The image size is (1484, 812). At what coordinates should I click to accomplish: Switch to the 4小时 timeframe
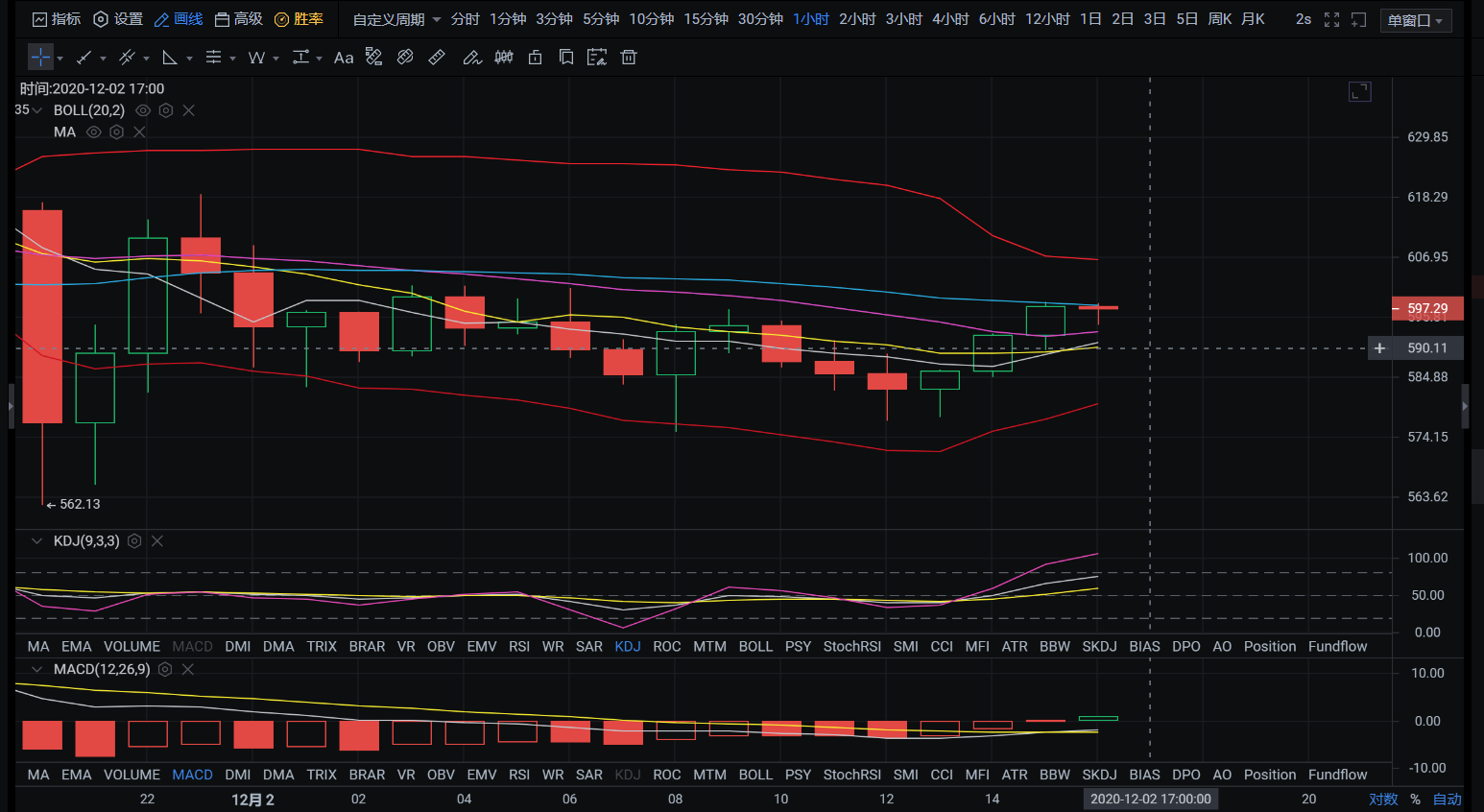coord(950,19)
